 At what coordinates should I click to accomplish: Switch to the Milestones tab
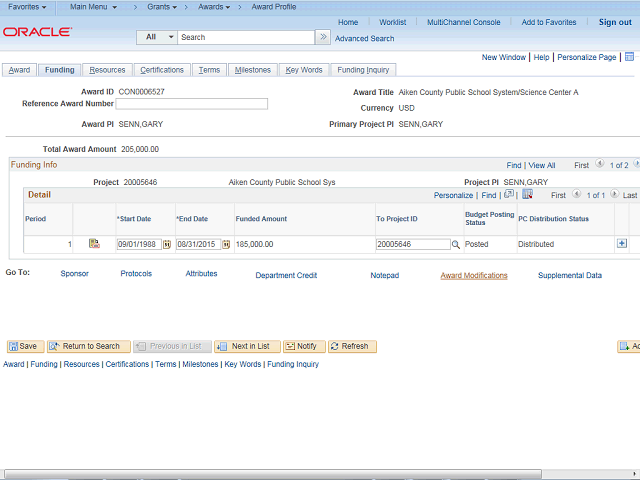(x=253, y=70)
